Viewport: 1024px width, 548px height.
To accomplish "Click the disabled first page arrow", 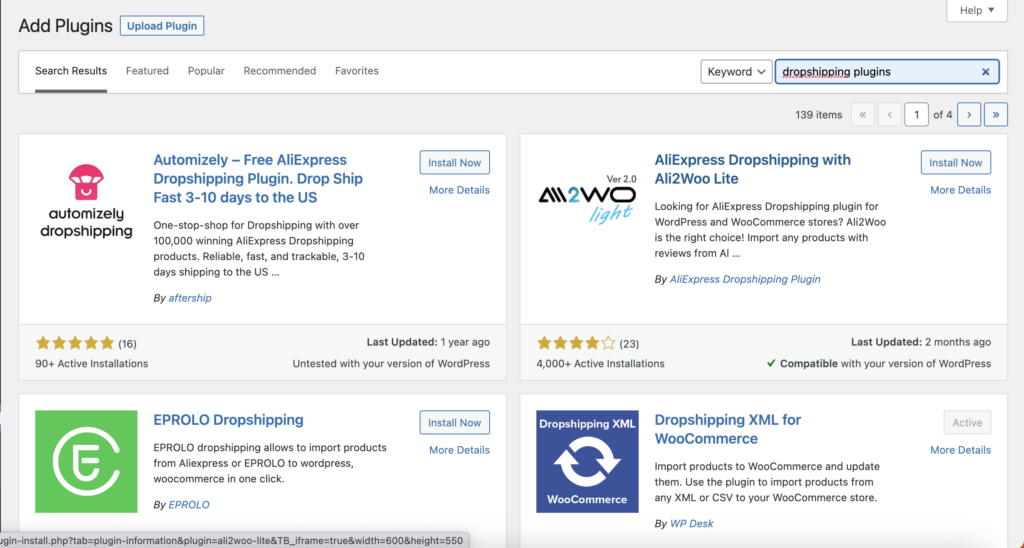I will (x=863, y=114).
